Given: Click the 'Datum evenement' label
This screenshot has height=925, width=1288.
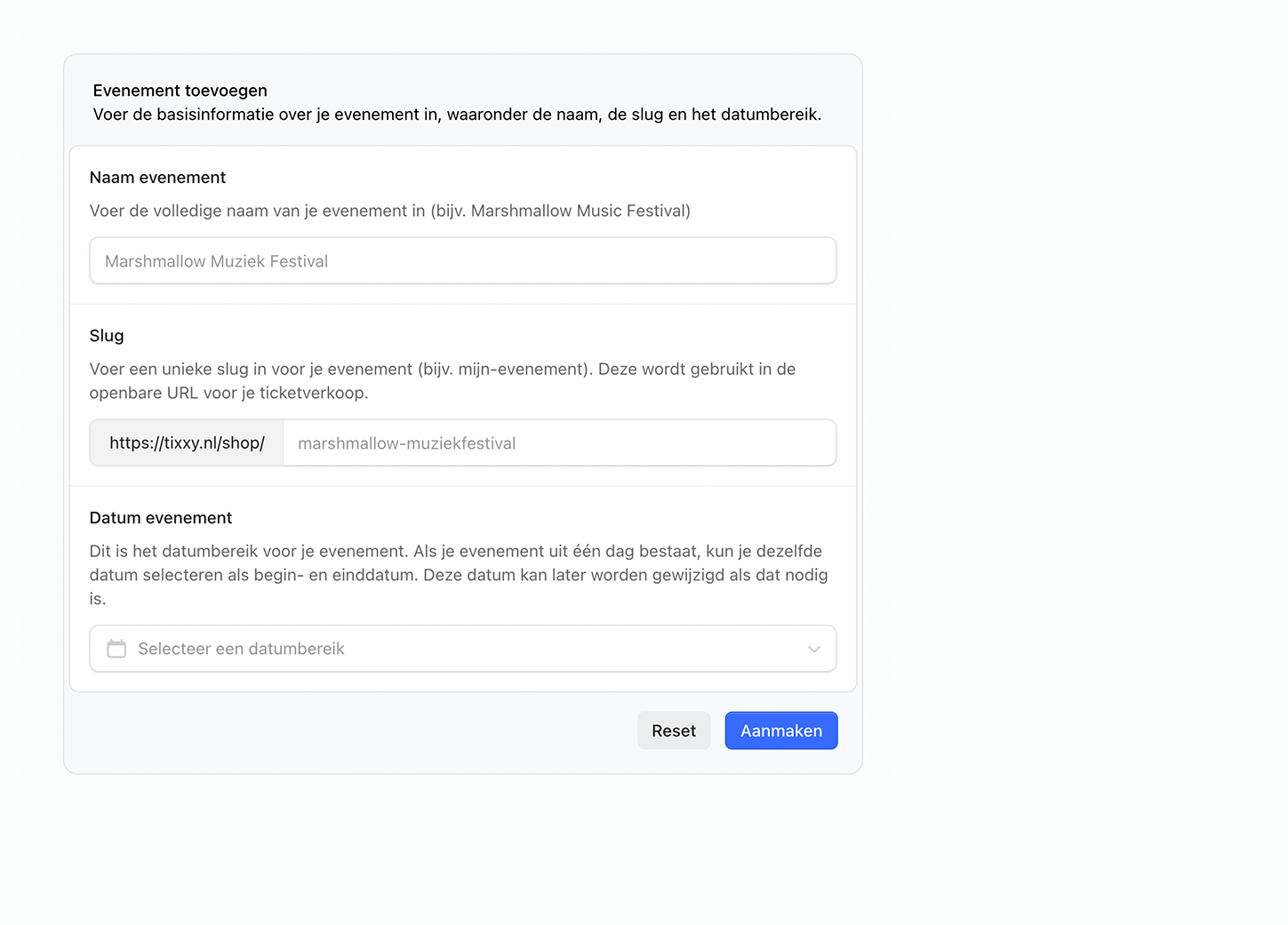Looking at the screenshot, I should 160,518.
